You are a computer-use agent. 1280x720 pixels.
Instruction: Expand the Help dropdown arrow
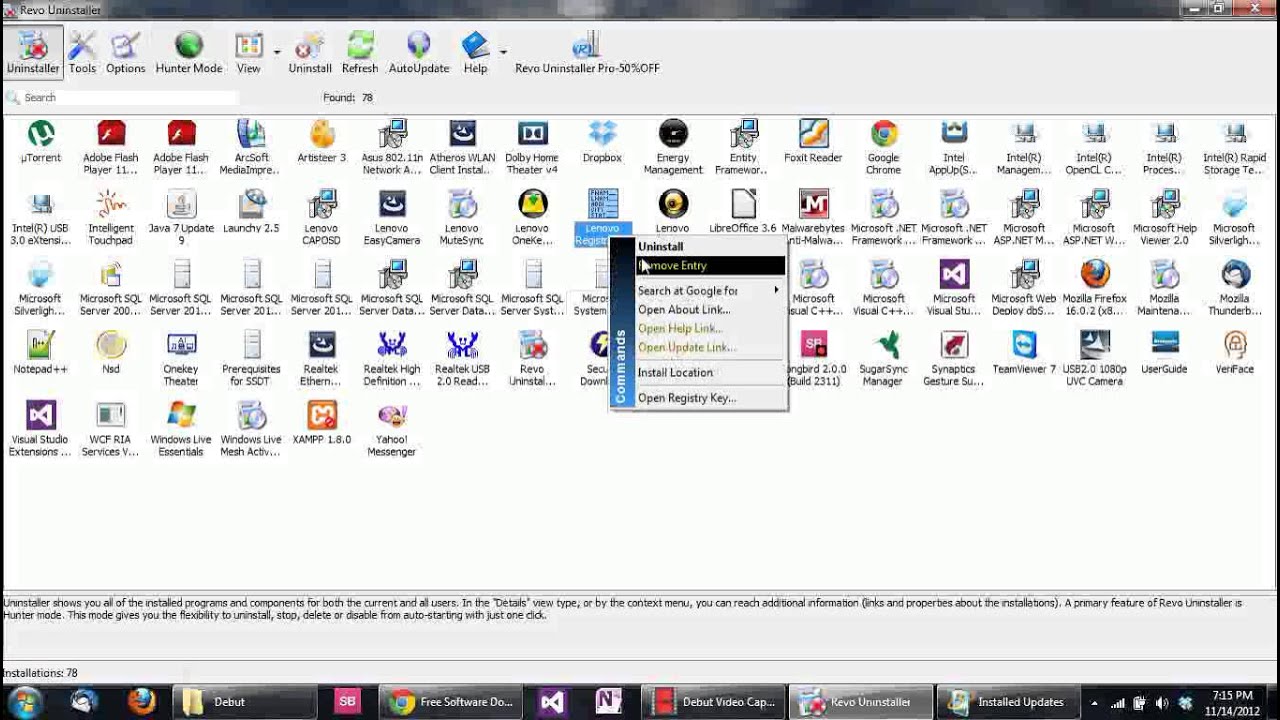503,52
